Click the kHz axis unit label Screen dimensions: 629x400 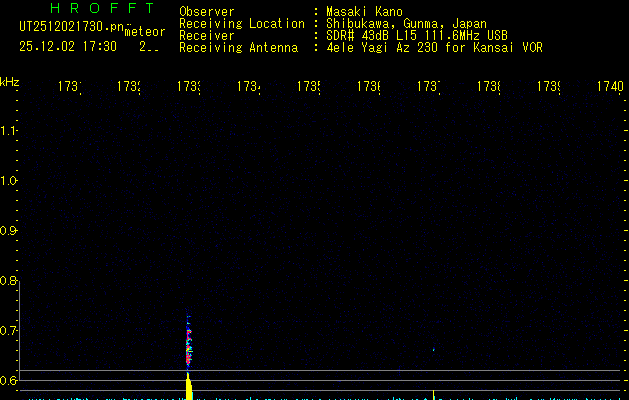[x=10, y=82]
